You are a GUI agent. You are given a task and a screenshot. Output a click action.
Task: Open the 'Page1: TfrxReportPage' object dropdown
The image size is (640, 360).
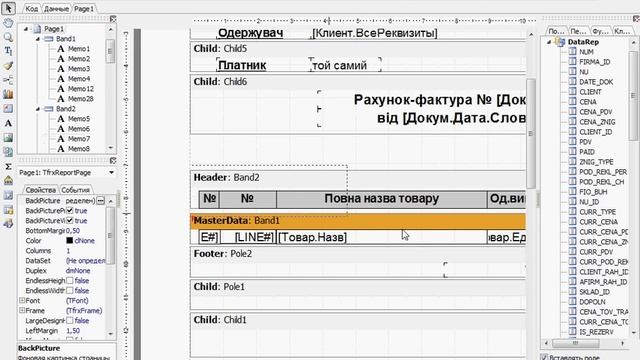(x=111, y=173)
